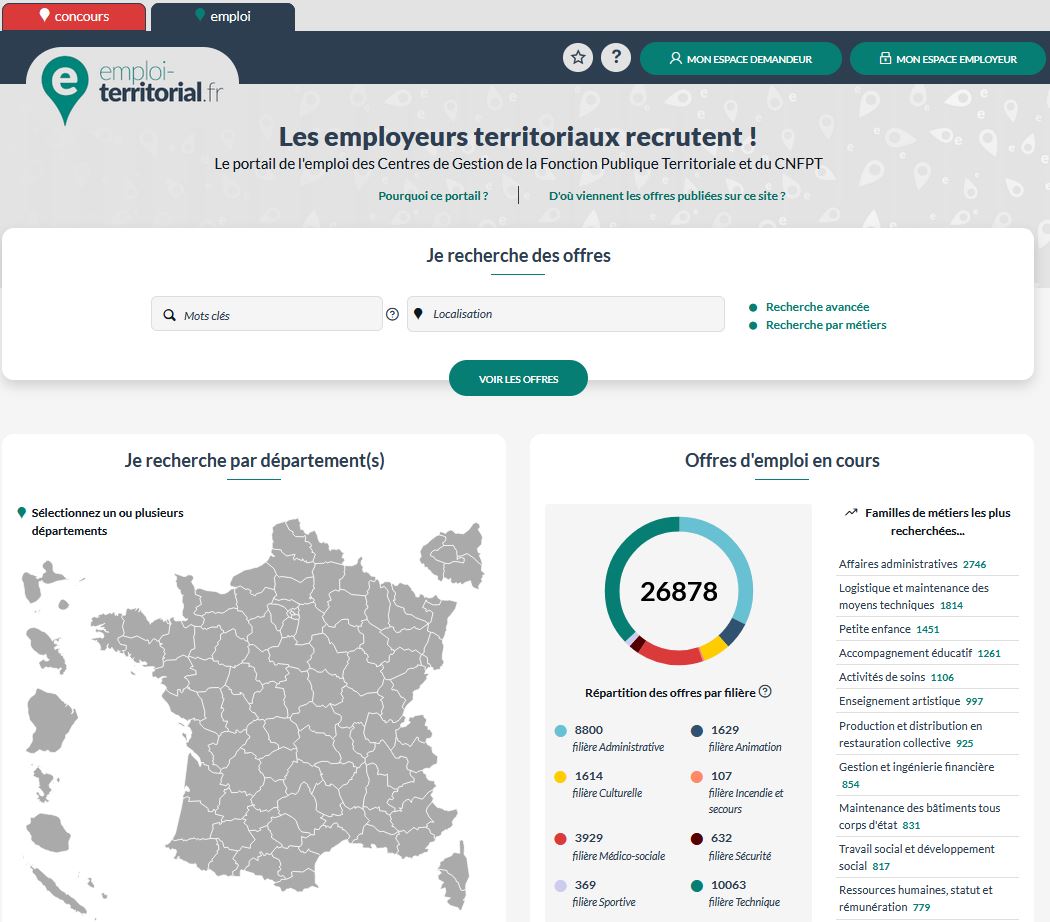Select Affaires administratives job family
1050x922 pixels.
[897, 564]
